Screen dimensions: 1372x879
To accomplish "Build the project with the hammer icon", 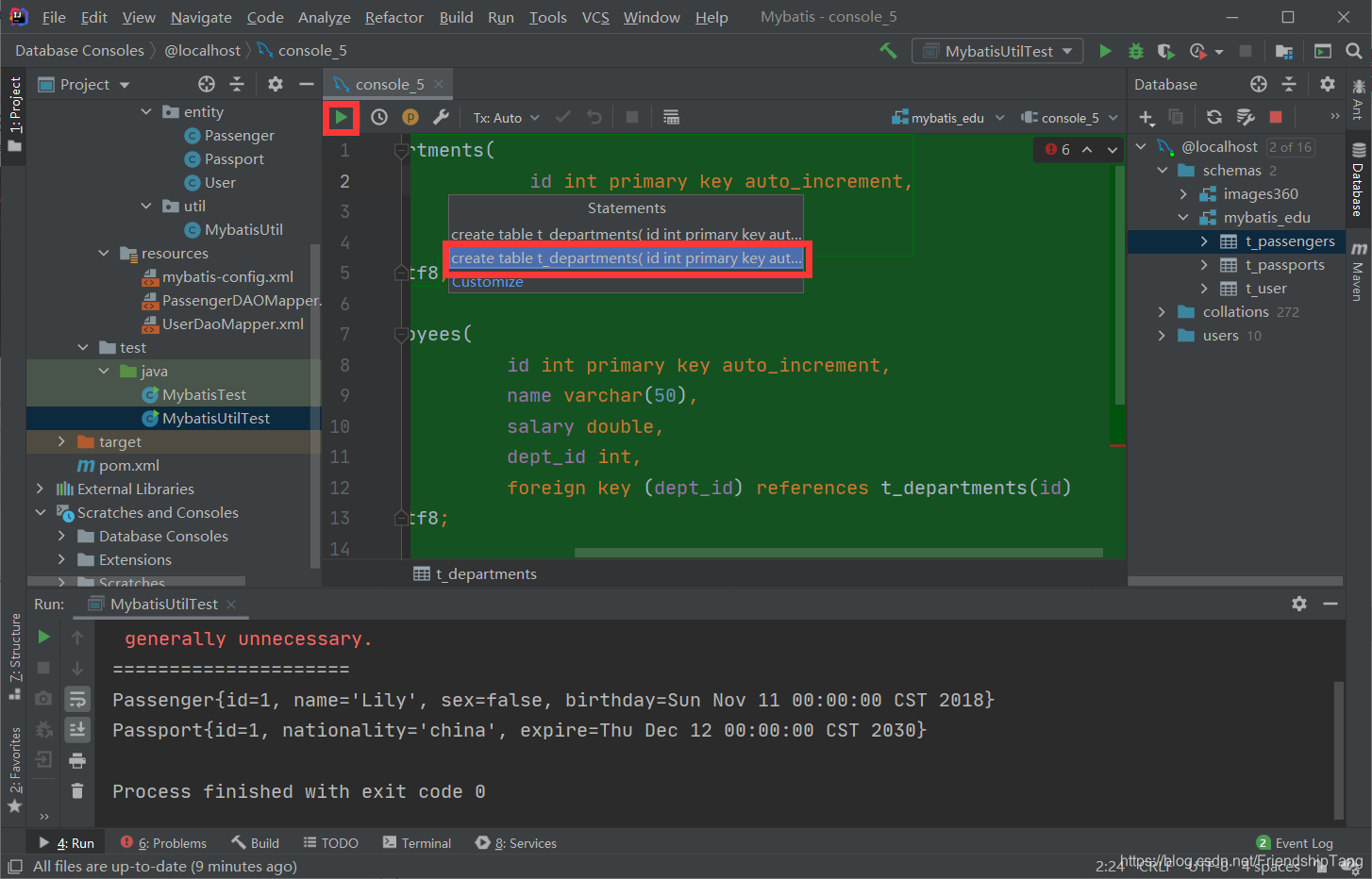I will tap(888, 51).
